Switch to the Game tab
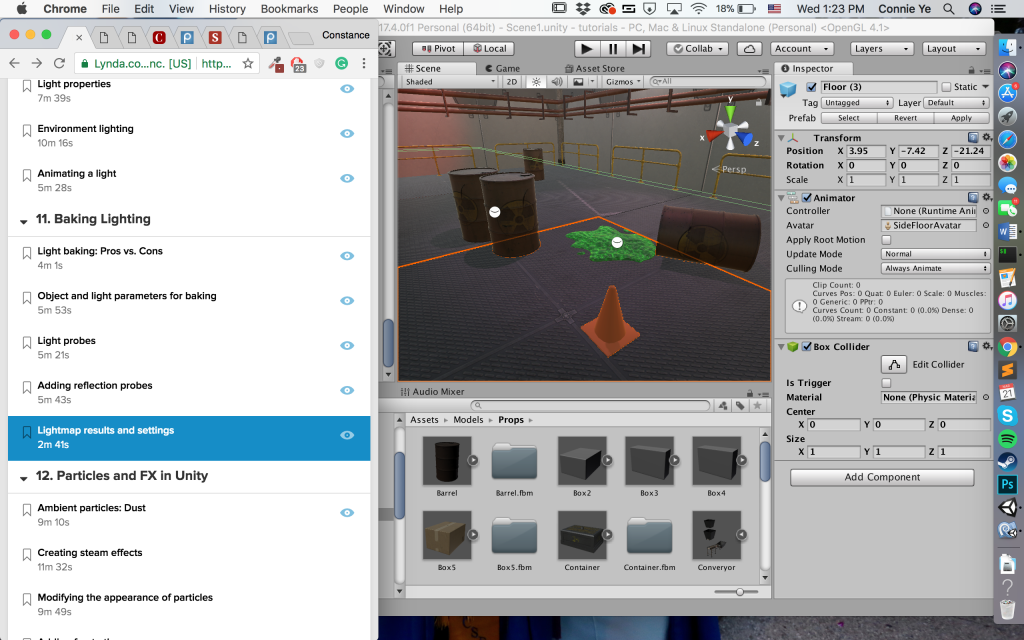This screenshot has height=640, width=1024. [x=502, y=68]
